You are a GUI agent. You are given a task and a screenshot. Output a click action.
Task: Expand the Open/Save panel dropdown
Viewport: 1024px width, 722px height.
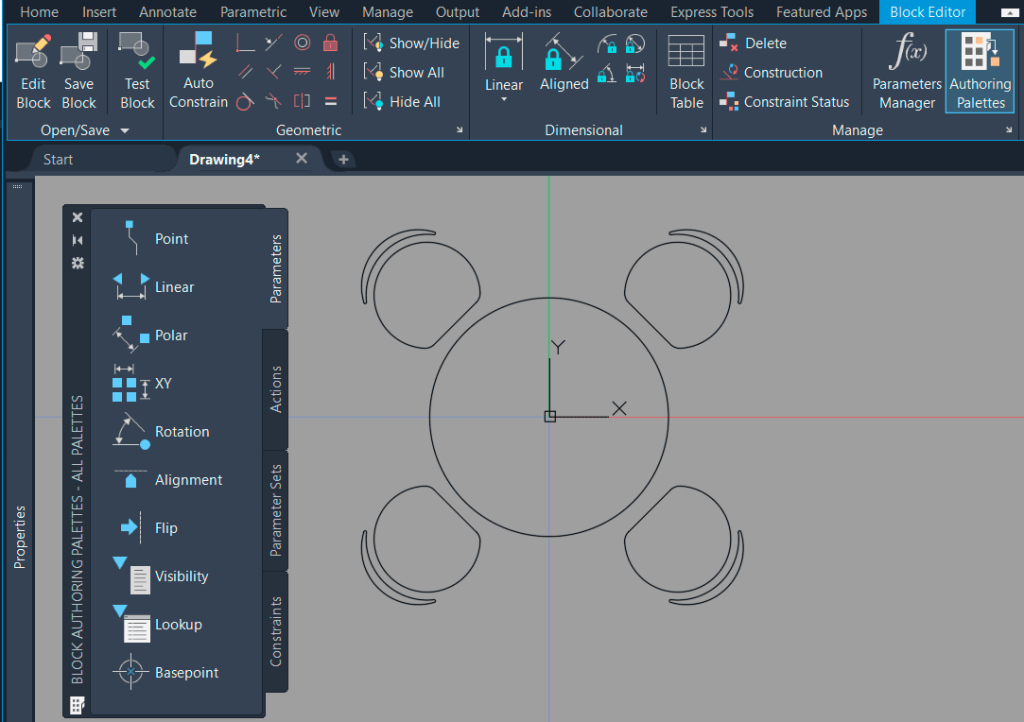click(125, 131)
